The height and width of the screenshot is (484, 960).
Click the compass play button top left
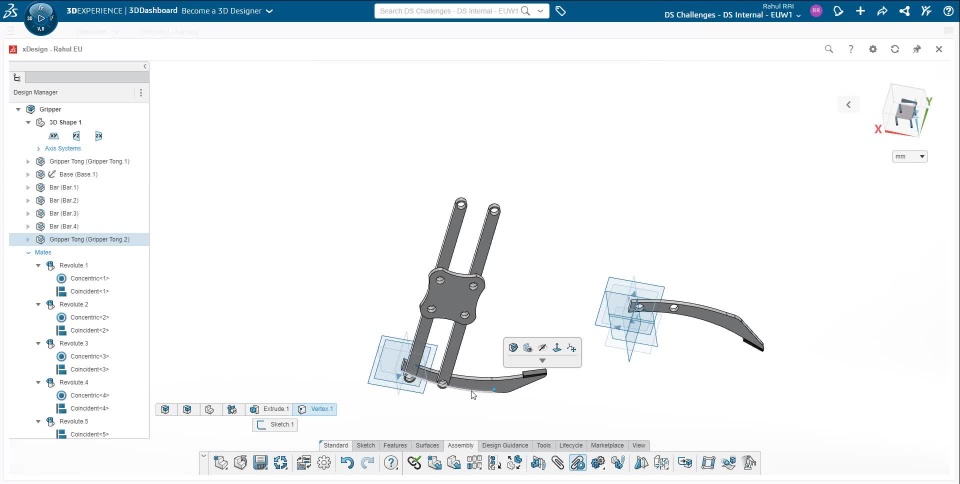(x=41, y=18)
